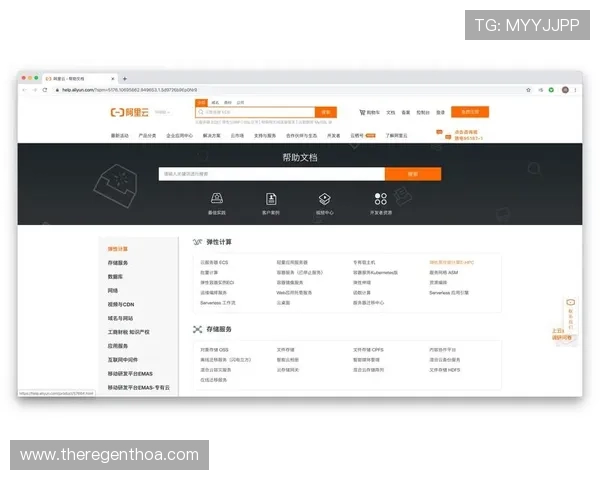600x480 pixels.
Task: Click the 最佳实践 icon in dark banner
Action: [216, 200]
